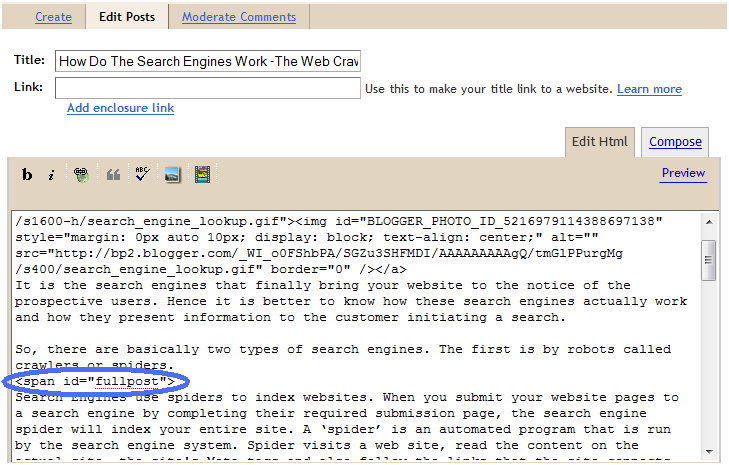729x465 pixels.
Task: Click the line starting "spider will index your entire site"
Action: pyautogui.click(x=343, y=430)
